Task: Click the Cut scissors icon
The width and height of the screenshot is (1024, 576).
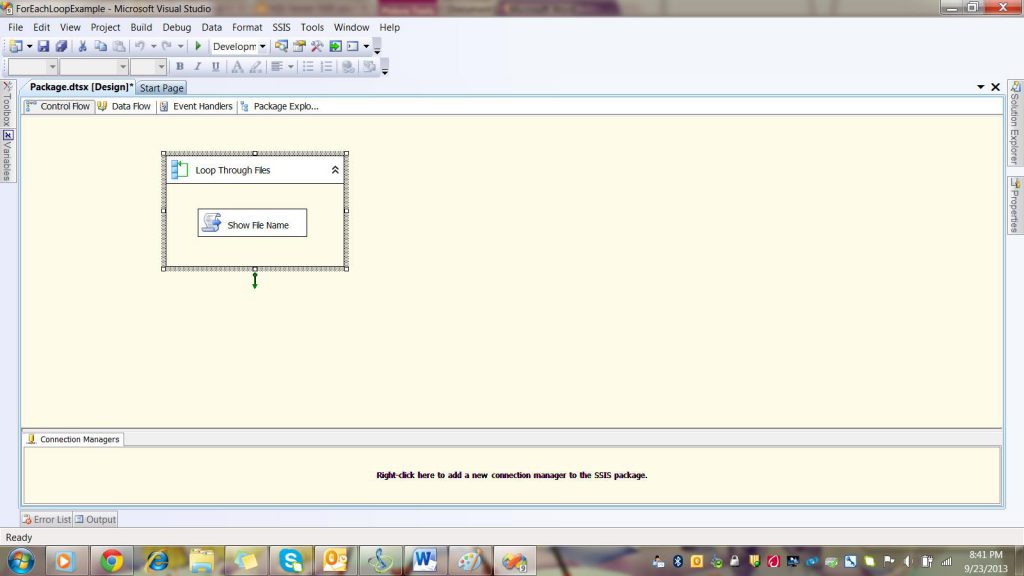Action: coord(82,46)
